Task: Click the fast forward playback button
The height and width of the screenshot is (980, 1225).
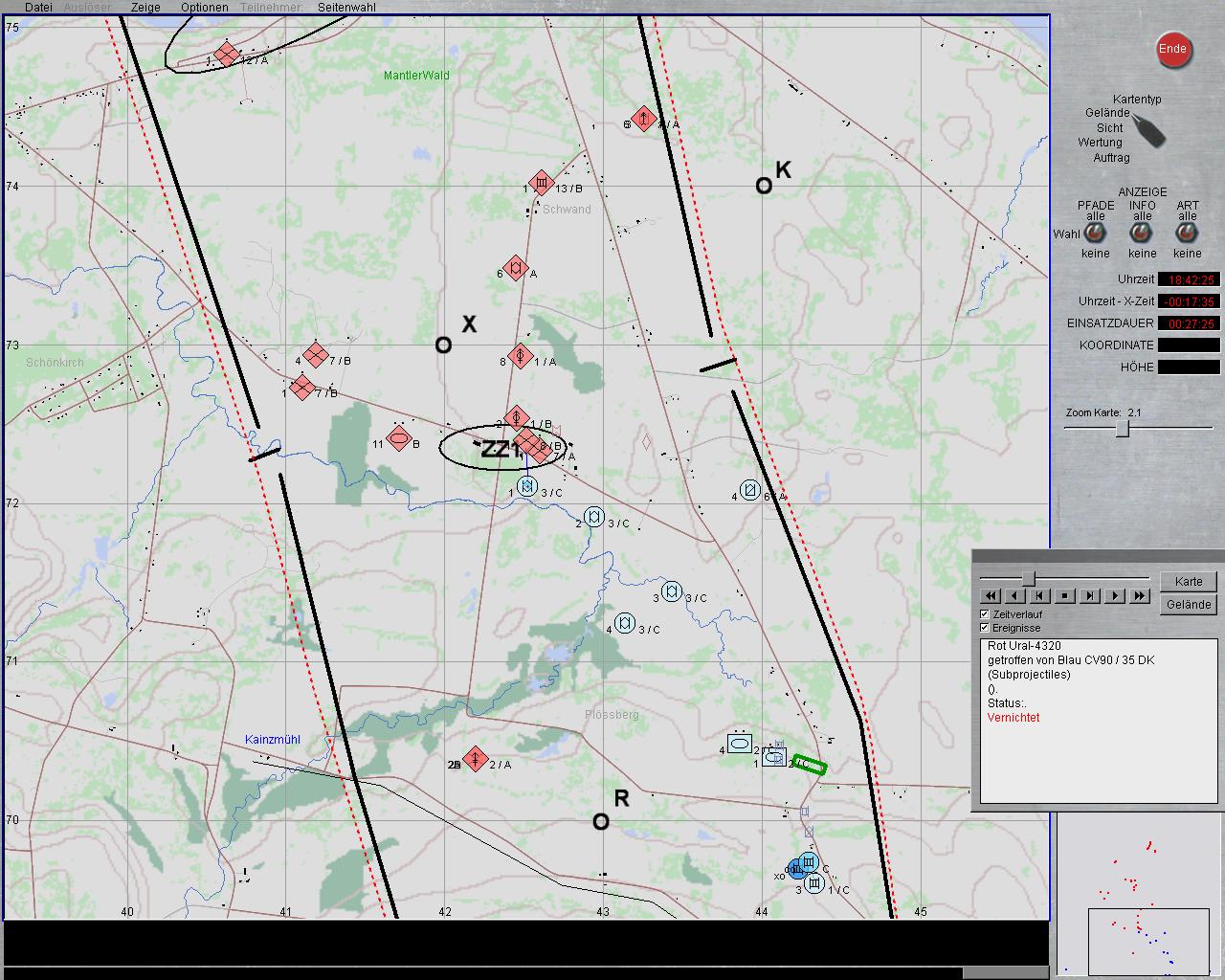Action: pos(1139,595)
